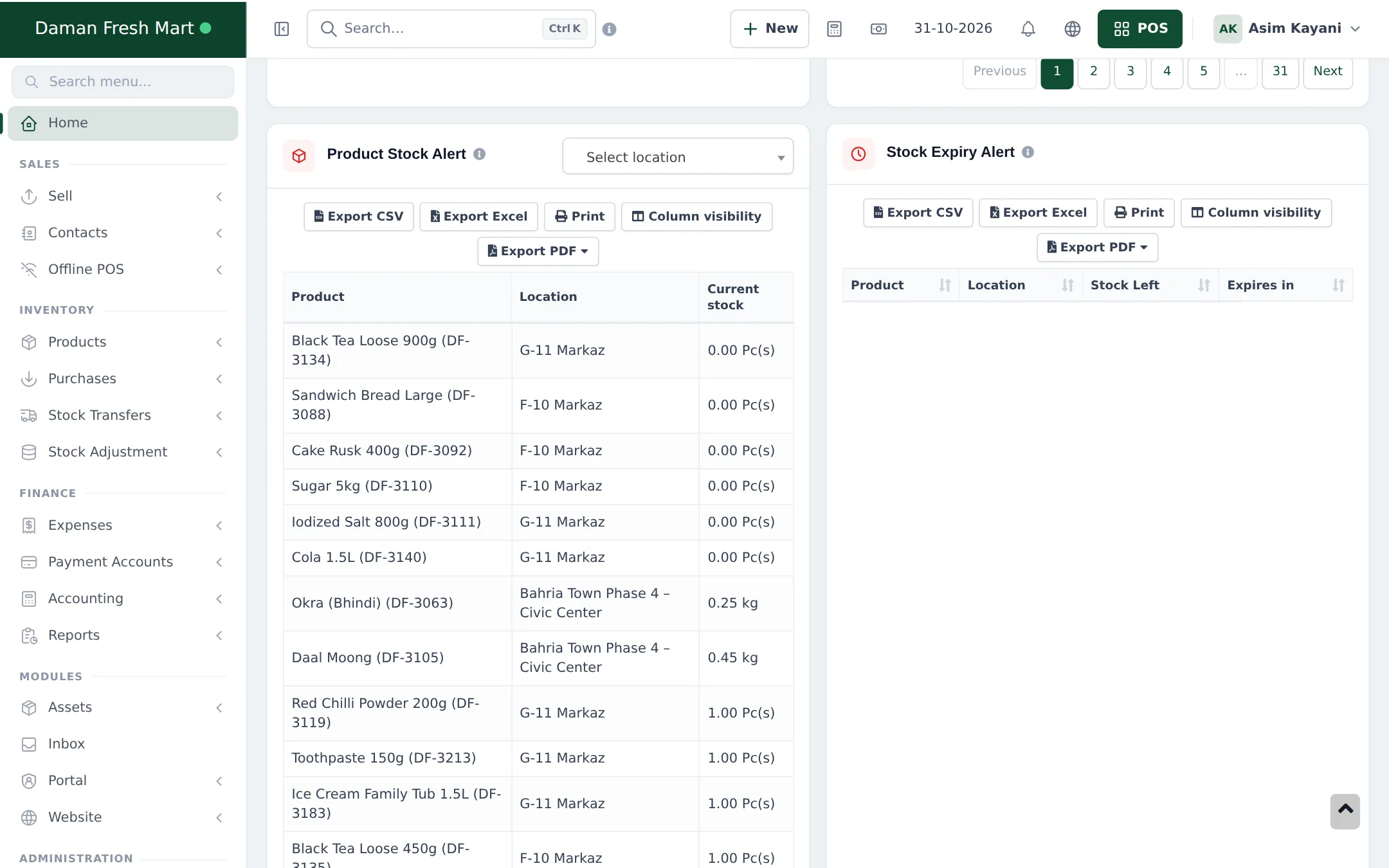
Task: Expand the Purchases menu
Action: click(123, 379)
